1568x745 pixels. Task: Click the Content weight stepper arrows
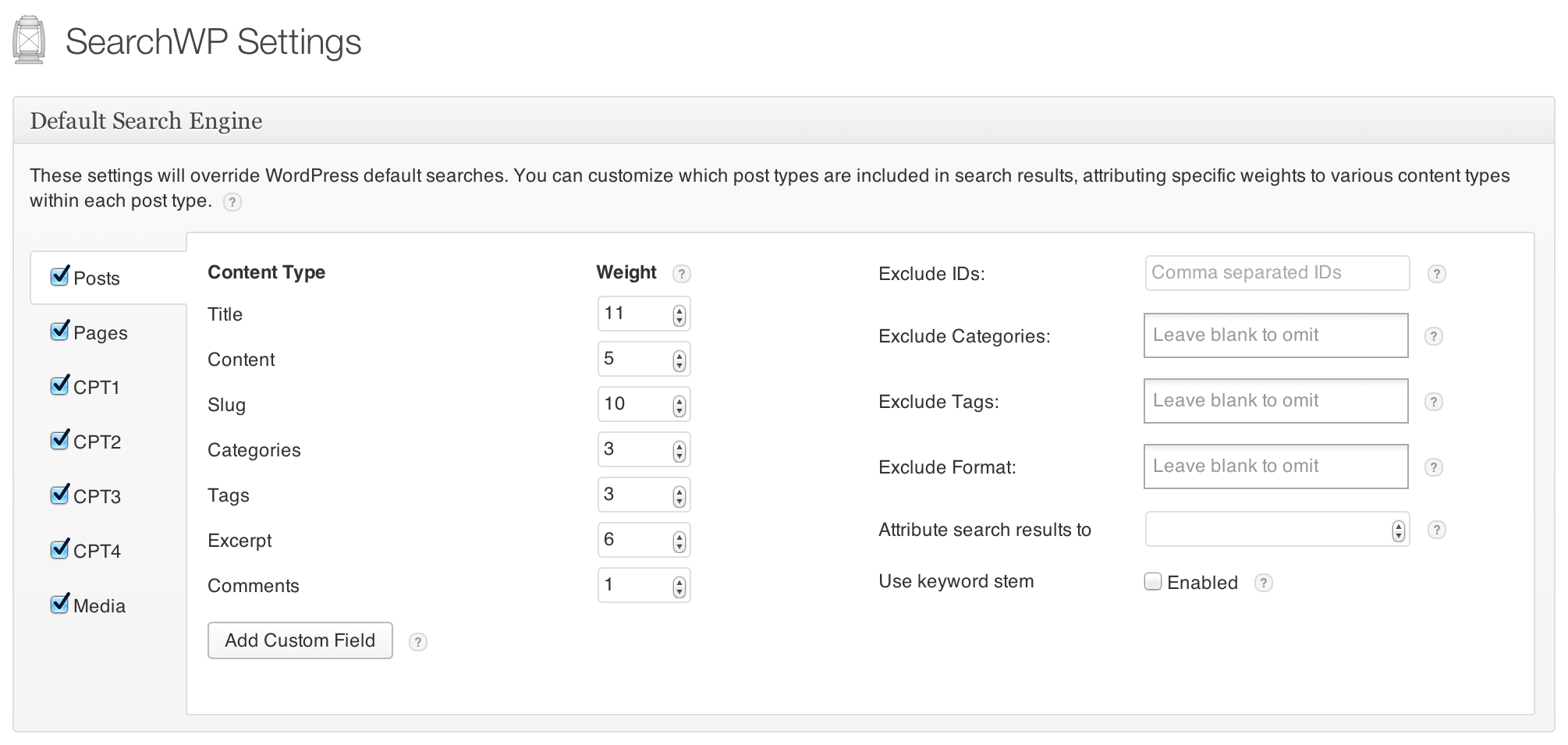pos(679,360)
